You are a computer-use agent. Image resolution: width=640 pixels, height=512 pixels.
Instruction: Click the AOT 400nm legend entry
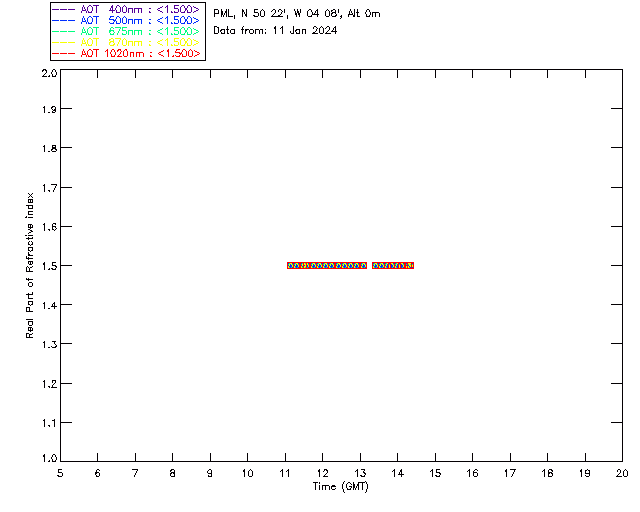[126, 9]
